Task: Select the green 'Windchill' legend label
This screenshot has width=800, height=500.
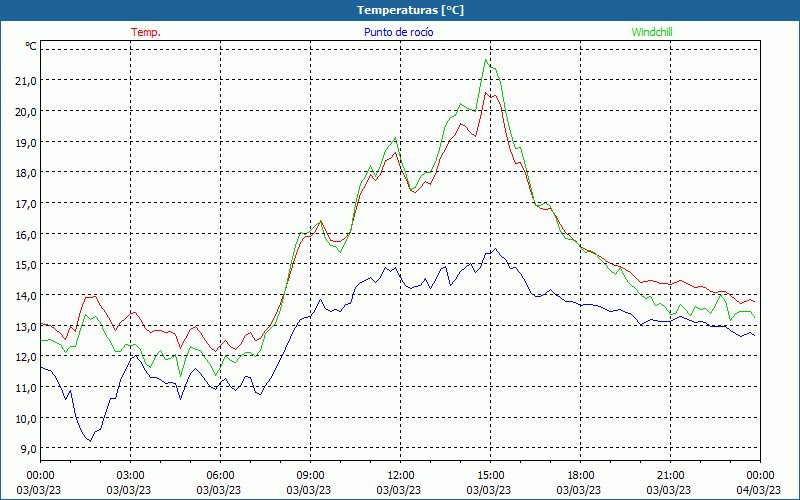Action: (x=652, y=32)
